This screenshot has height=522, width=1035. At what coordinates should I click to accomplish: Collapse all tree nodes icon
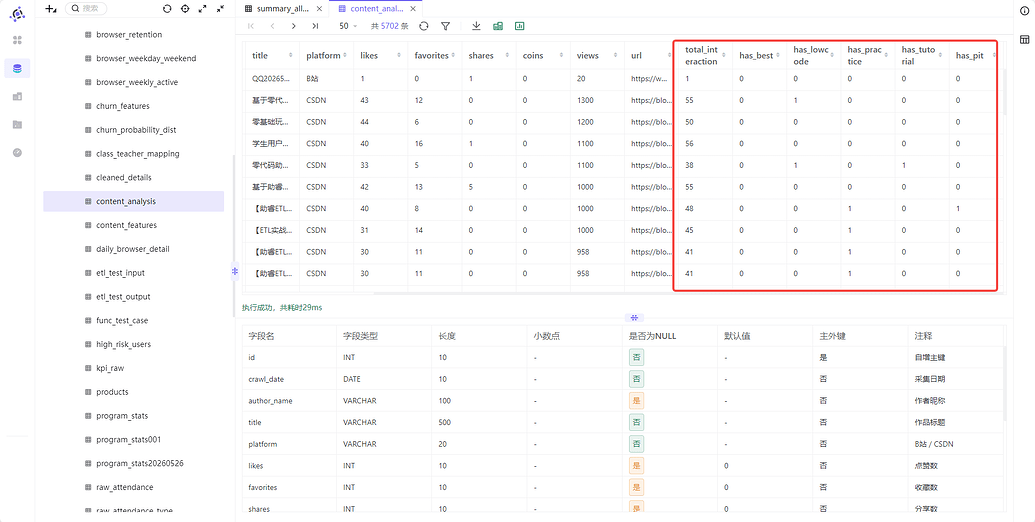click(220, 9)
